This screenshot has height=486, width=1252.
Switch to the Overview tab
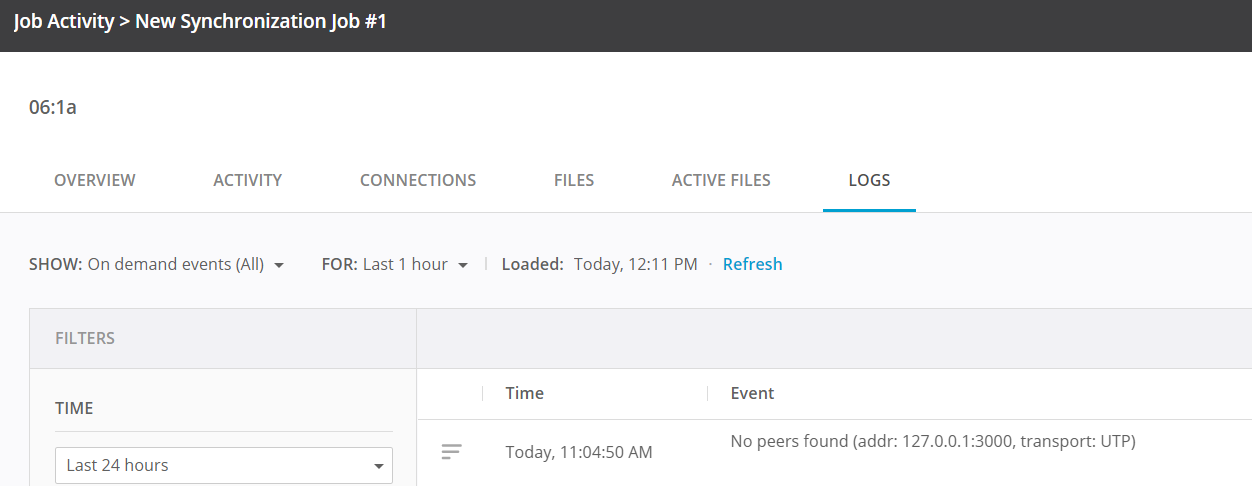95,180
